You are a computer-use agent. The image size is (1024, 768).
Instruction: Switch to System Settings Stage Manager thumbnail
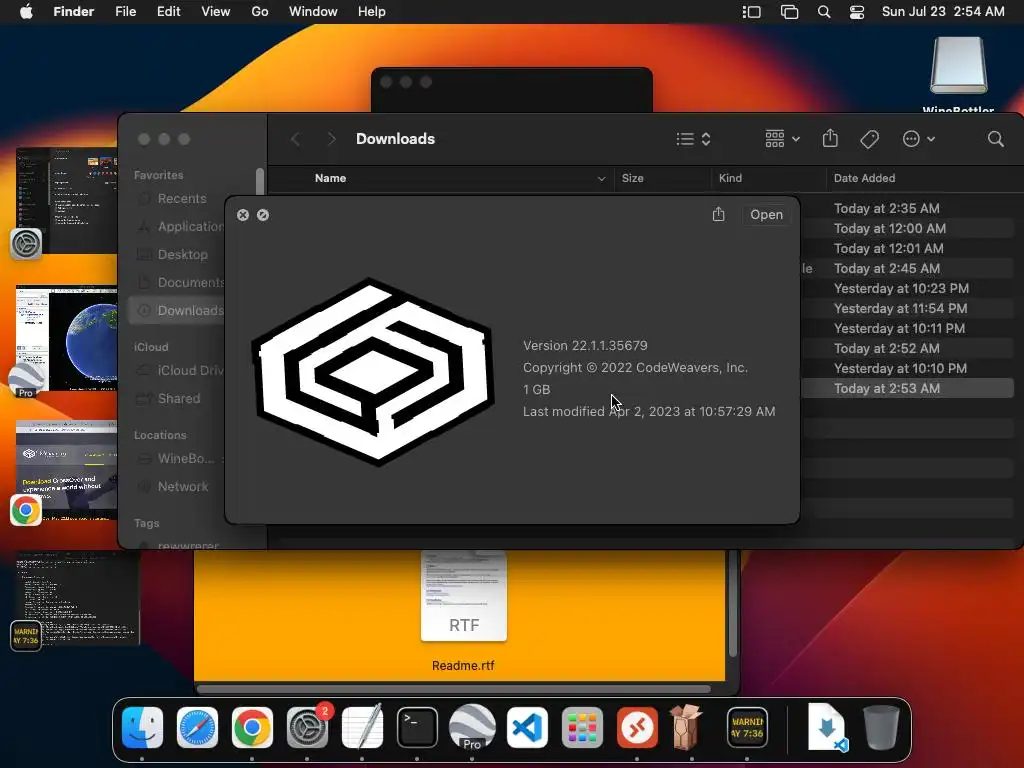pos(67,201)
